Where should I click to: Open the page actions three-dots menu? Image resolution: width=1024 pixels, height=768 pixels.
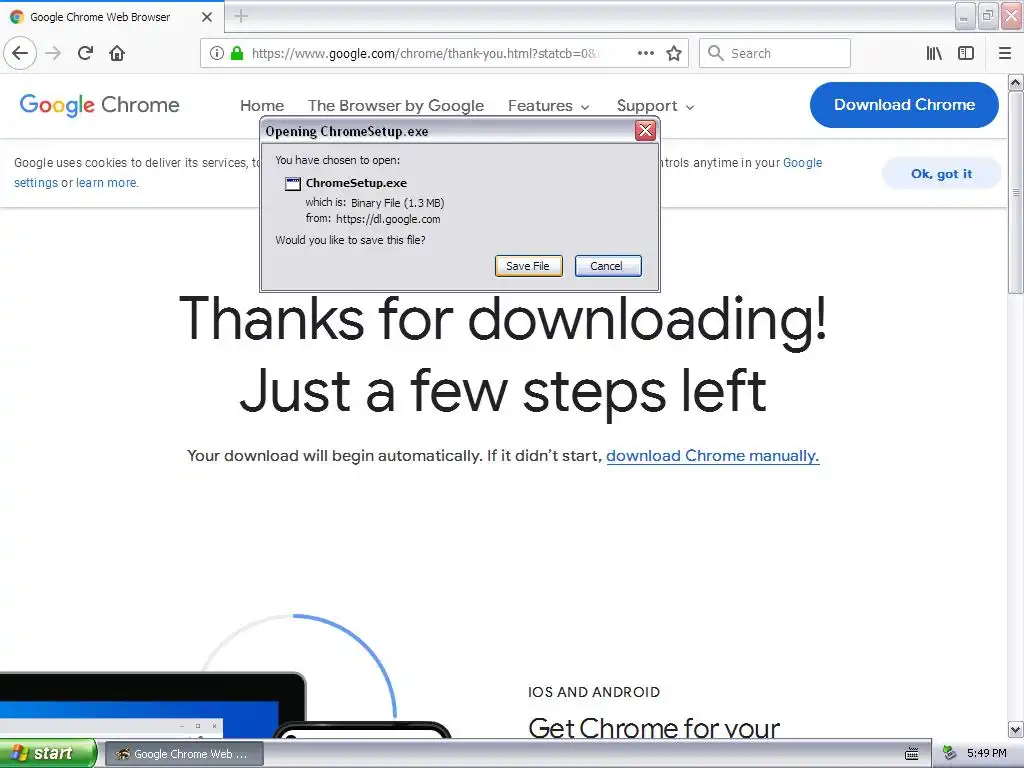645,53
